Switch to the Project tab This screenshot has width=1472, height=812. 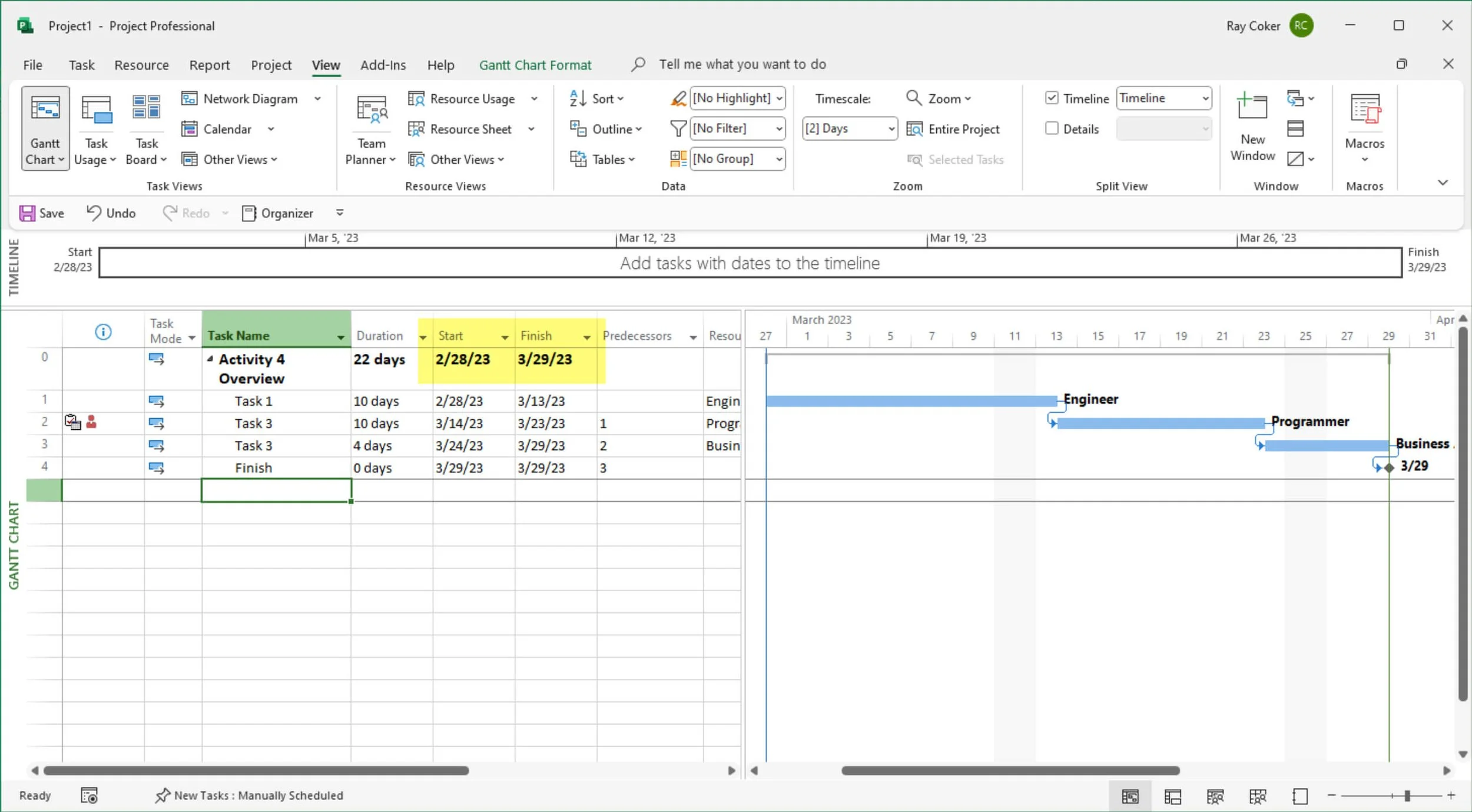271,65
